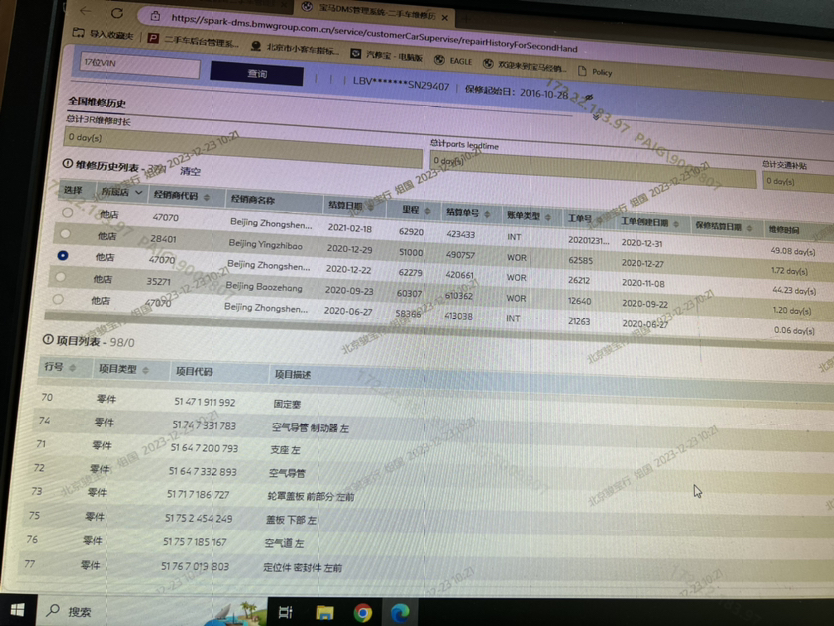Select radio for the 2020-06-27 repair row
The image size is (834, 626).
coord(58,299)
